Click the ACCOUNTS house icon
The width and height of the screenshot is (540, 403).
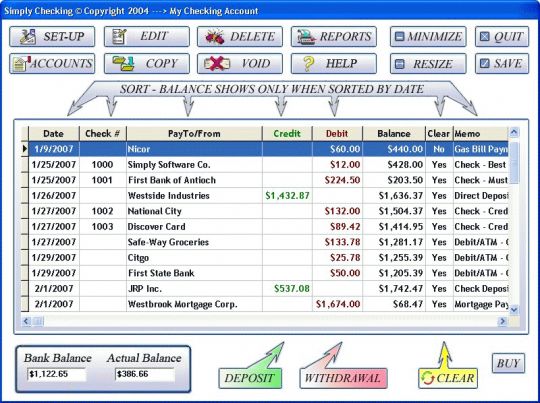coord(21,64)
